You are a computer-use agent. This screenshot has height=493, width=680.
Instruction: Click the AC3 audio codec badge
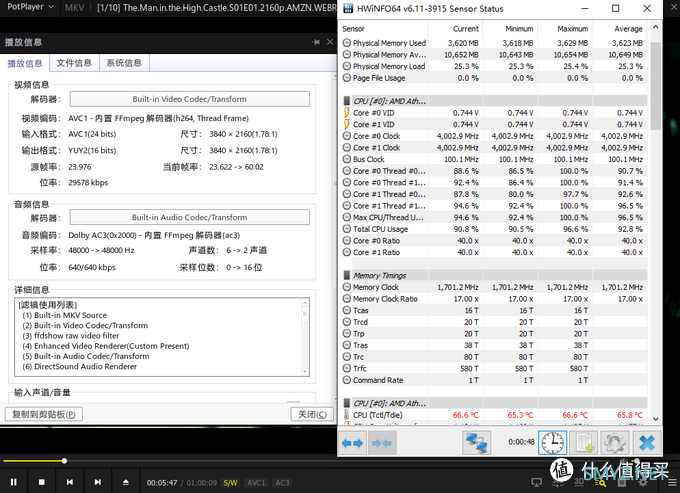point(282,483)
